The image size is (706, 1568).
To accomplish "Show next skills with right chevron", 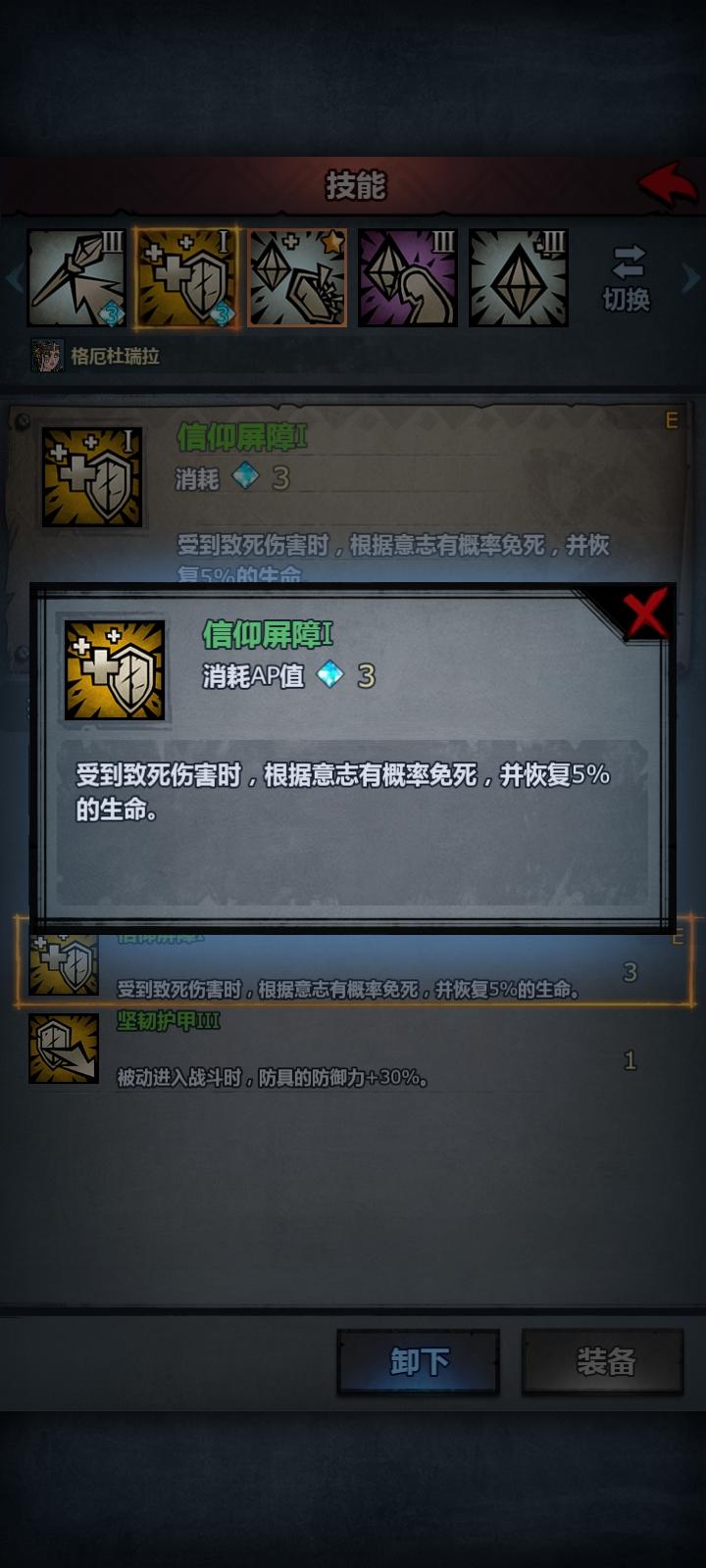I will (x=691, y=279).
